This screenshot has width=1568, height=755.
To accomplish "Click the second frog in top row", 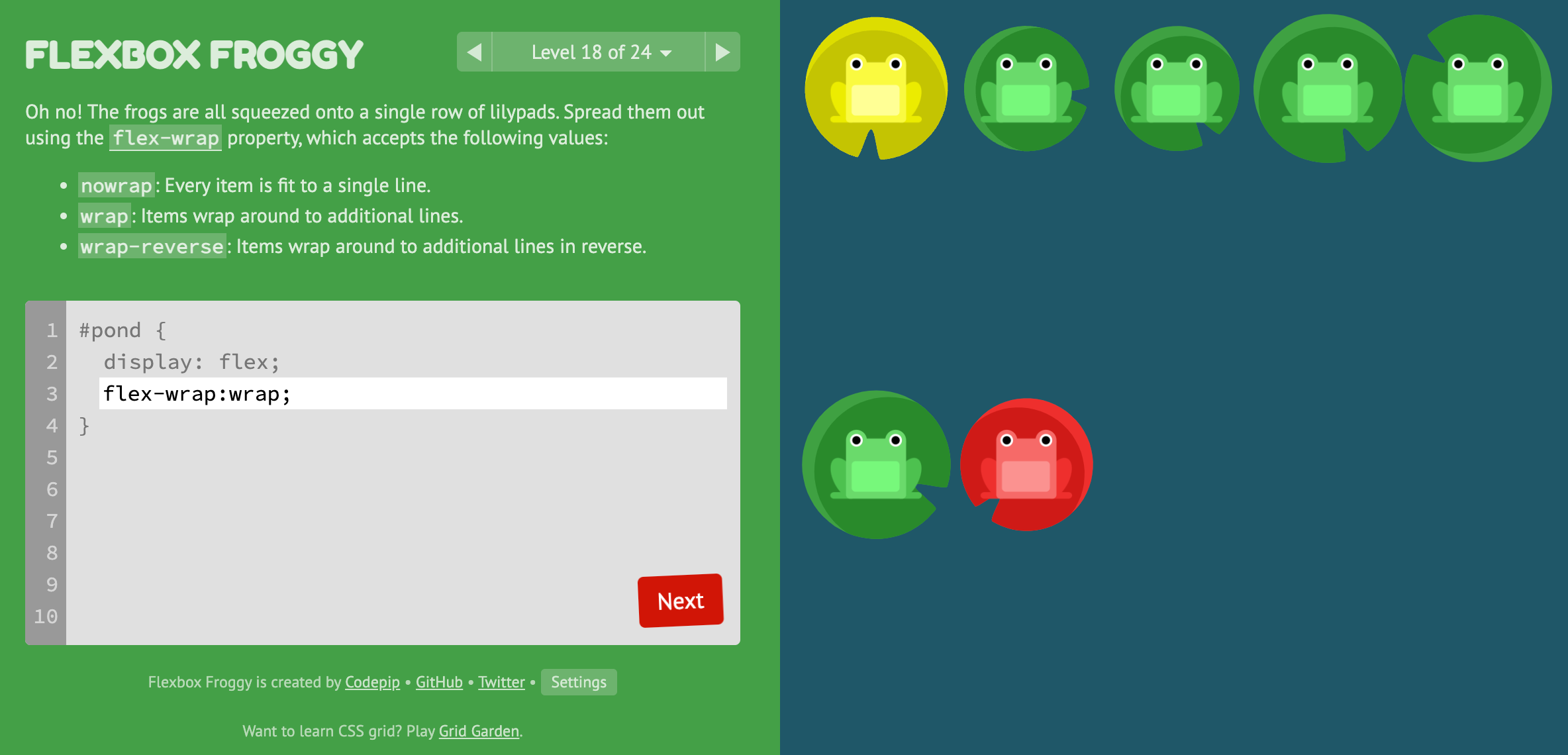I will point(1026,89).
